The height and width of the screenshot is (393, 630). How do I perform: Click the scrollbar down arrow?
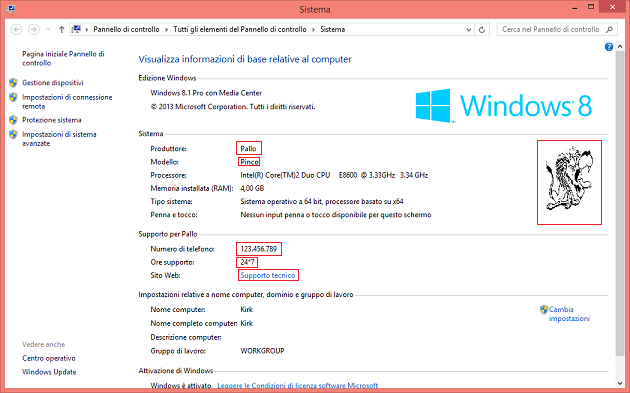point(620,383)
